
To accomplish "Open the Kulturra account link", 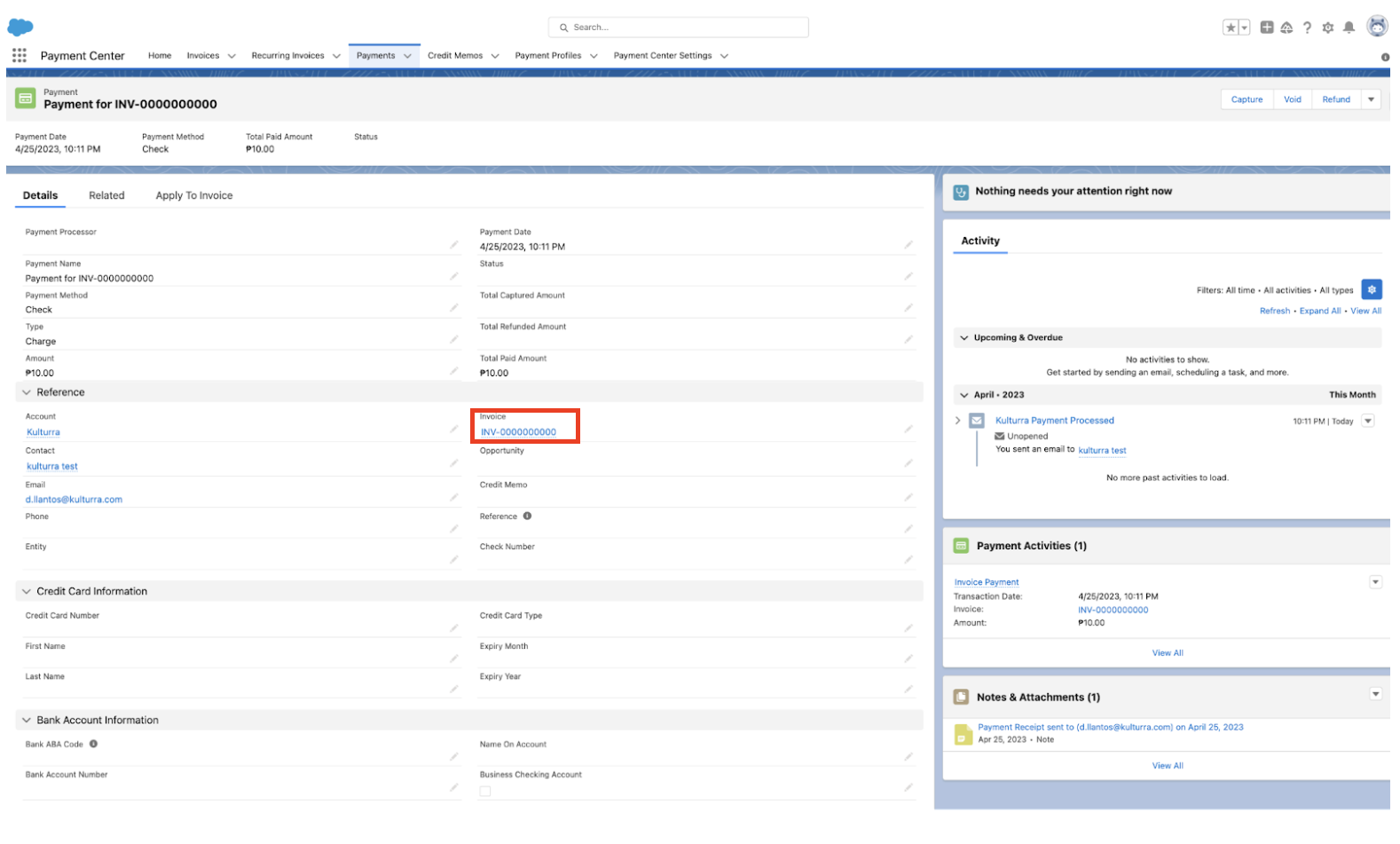I will coord(43,432).
